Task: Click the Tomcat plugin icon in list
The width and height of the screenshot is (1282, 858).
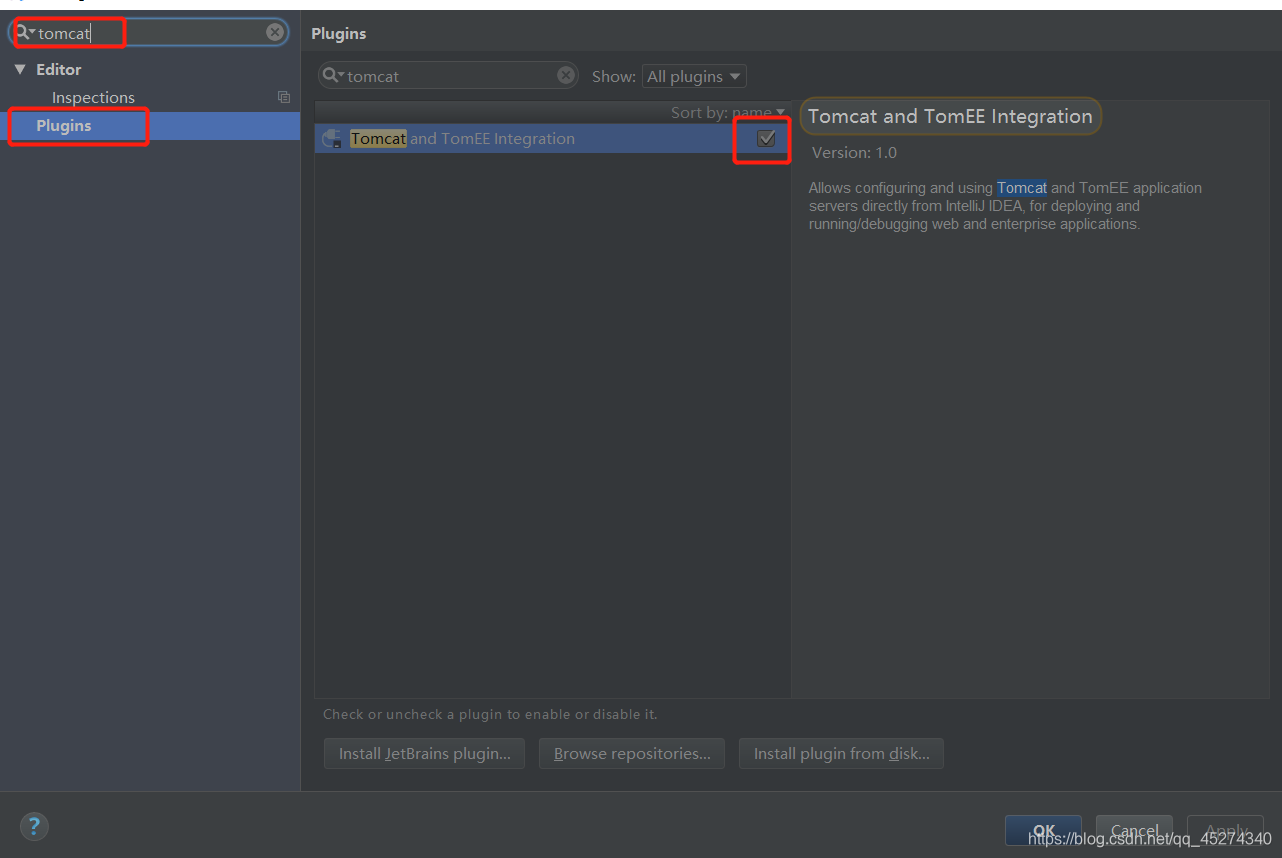Action: click(333, 139)
